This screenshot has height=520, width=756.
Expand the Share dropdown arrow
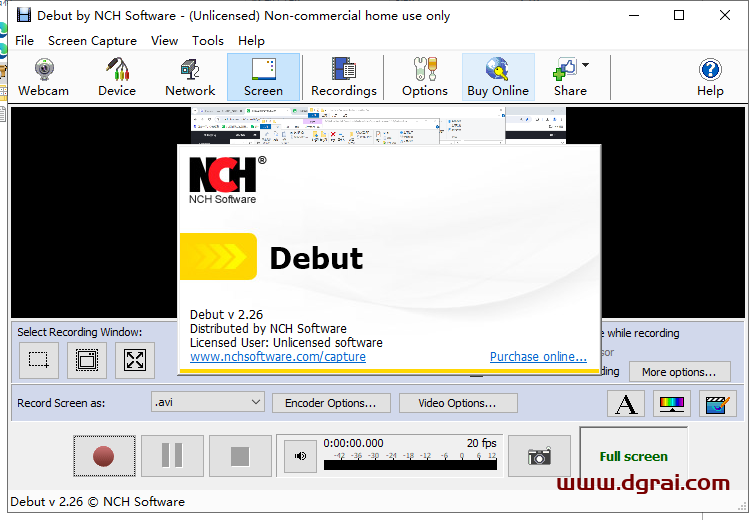585,65
